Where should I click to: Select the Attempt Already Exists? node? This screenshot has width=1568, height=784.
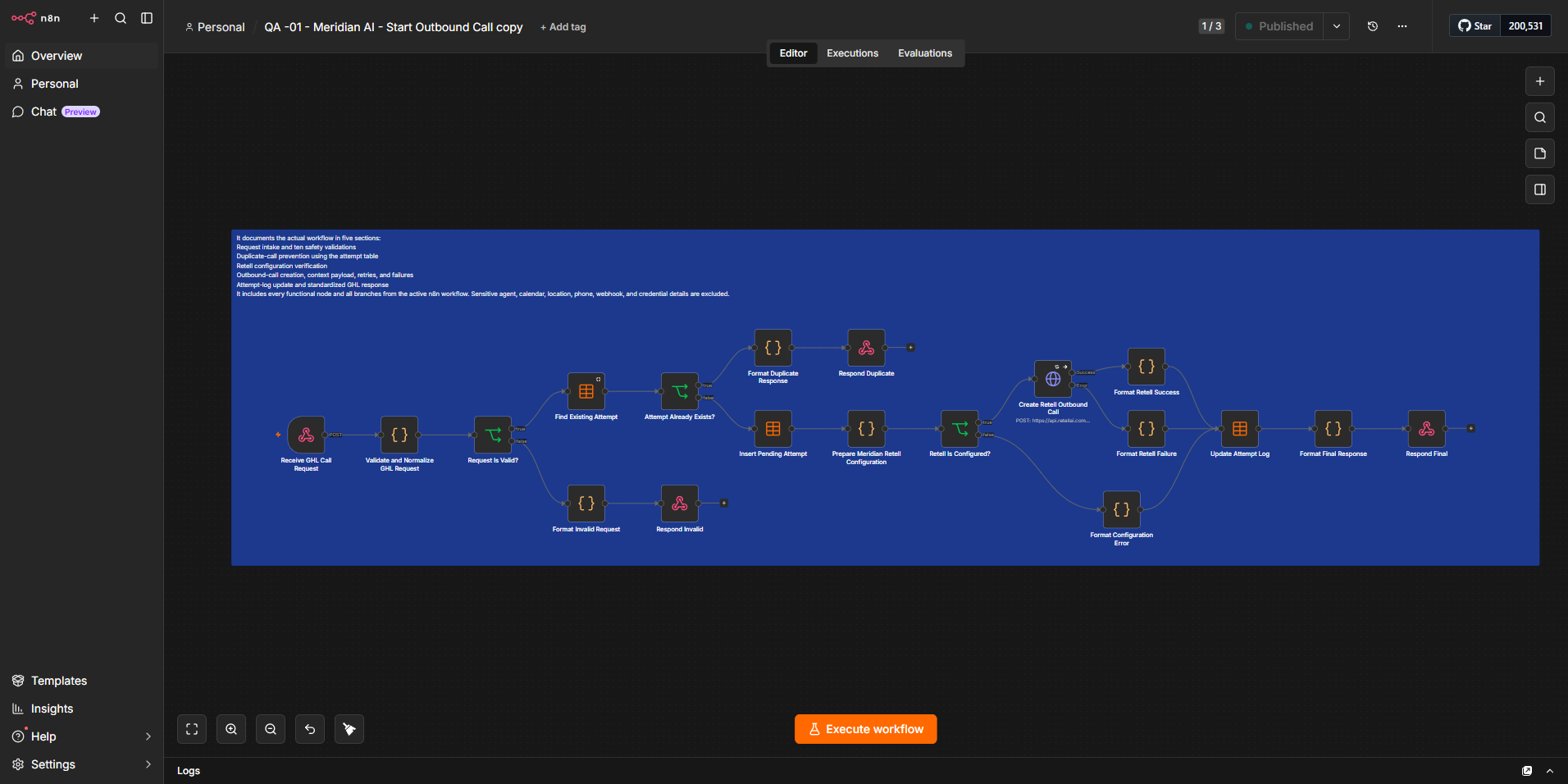coord(680,391)
